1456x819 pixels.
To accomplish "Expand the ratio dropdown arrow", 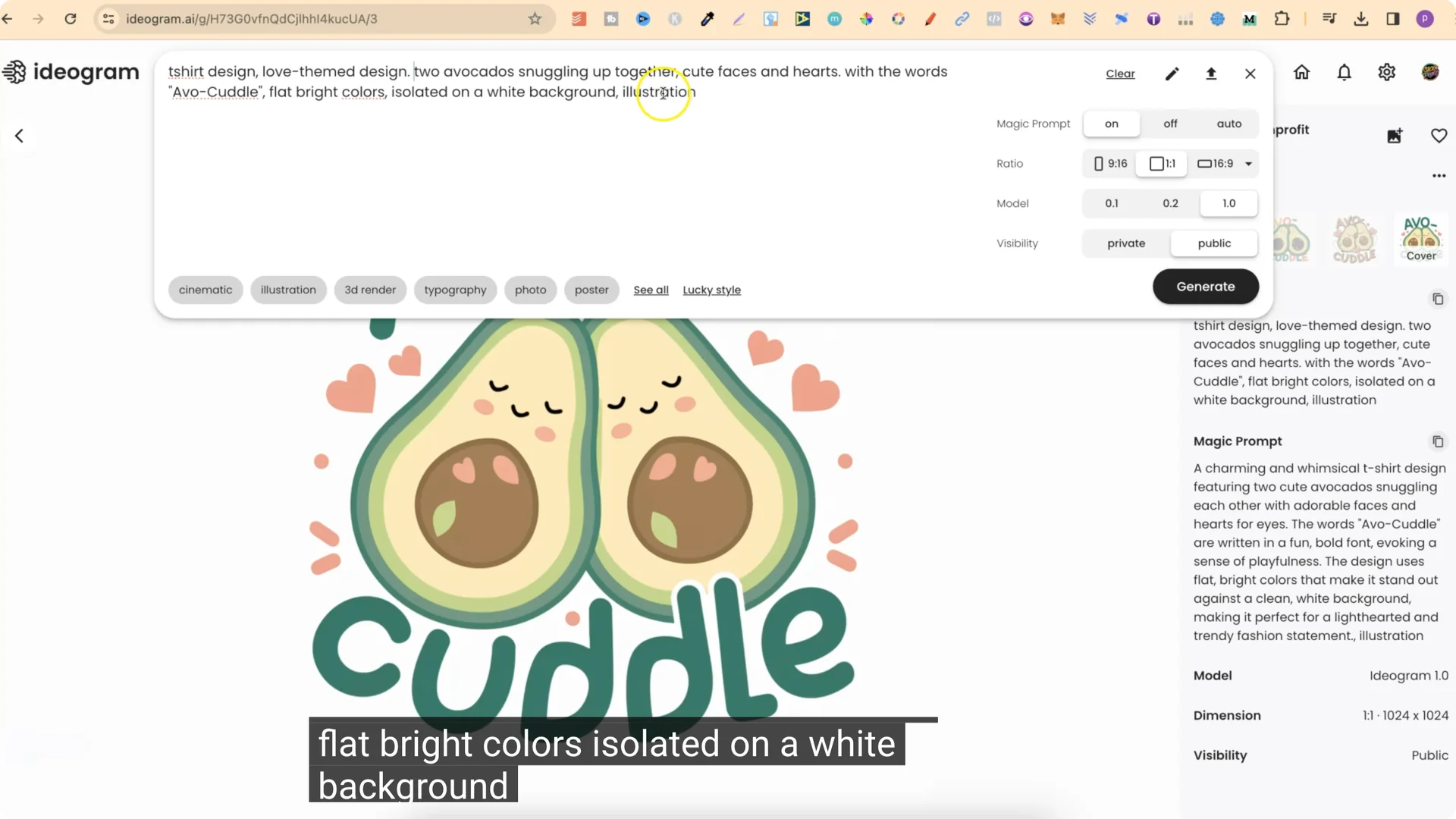I will point(1248,164).
